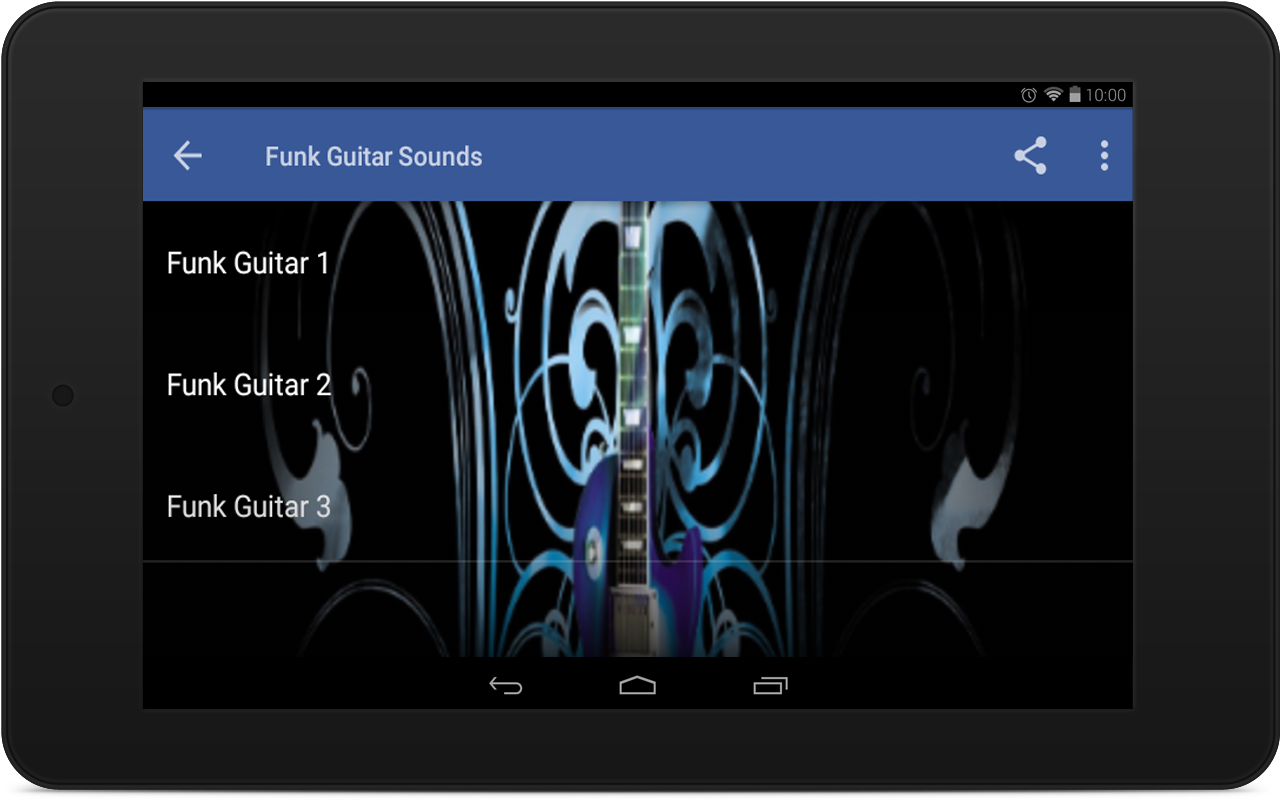The image size is (1280, 800).
Task: Tap the empty row below Funk Guitar 3
Action: (638, 609)
